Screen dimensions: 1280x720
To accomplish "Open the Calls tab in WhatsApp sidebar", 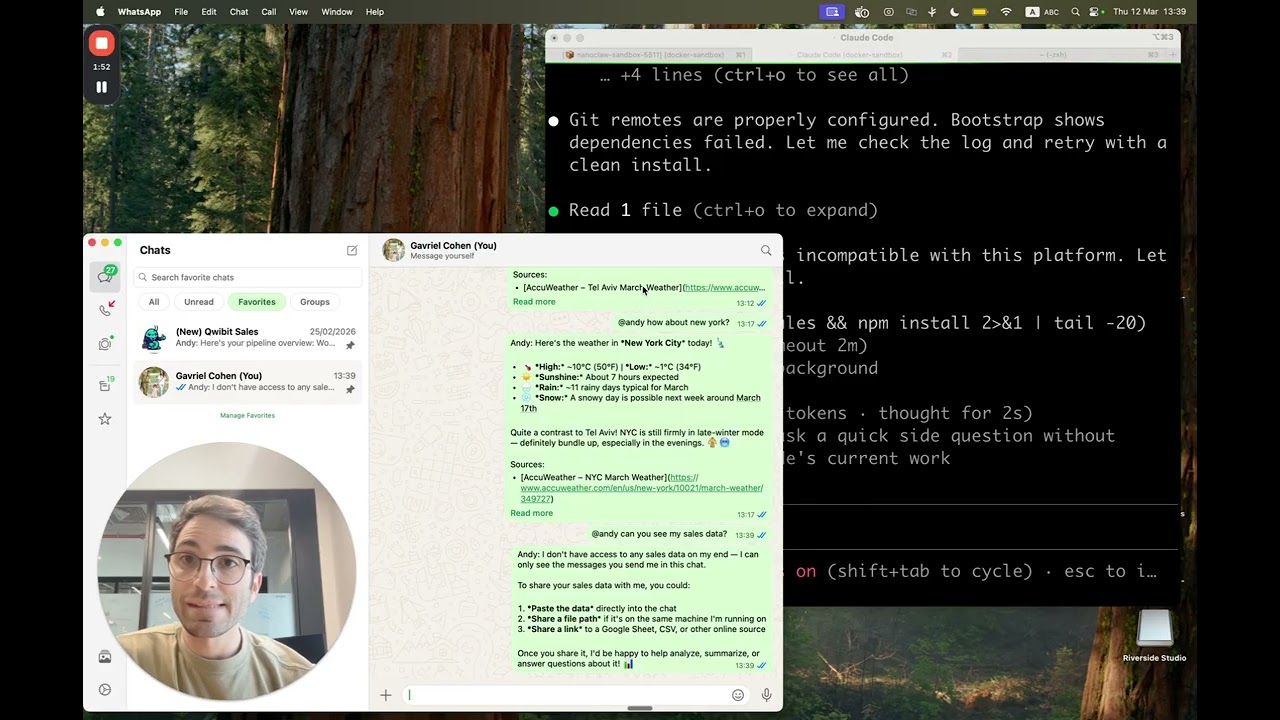I will click(x=105, y=309).
